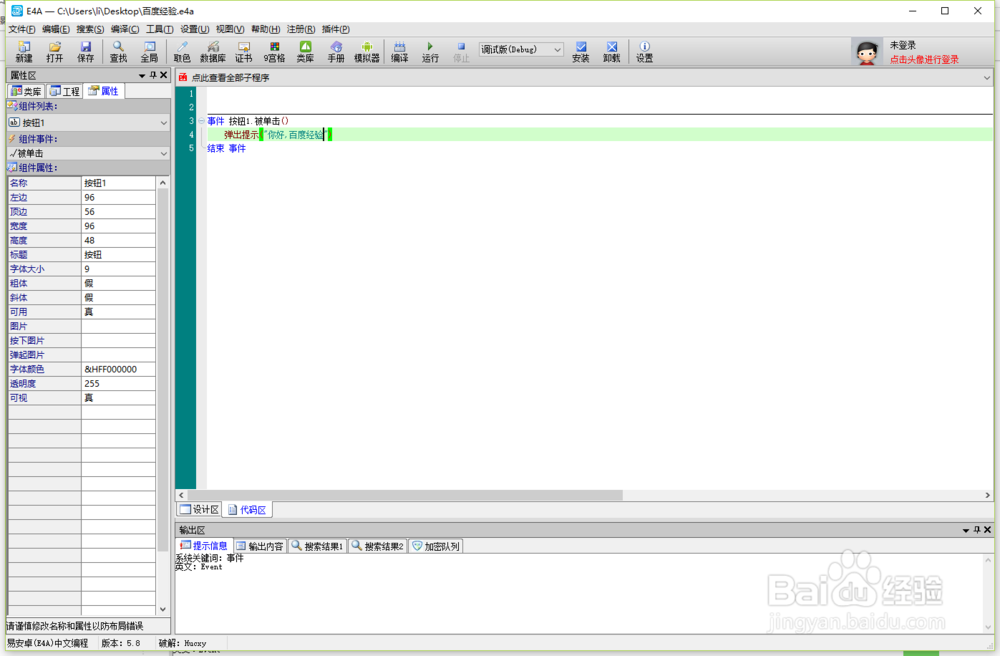
Task: Click the 卸载 uninstall icon
Action: [x=612, y=52]
